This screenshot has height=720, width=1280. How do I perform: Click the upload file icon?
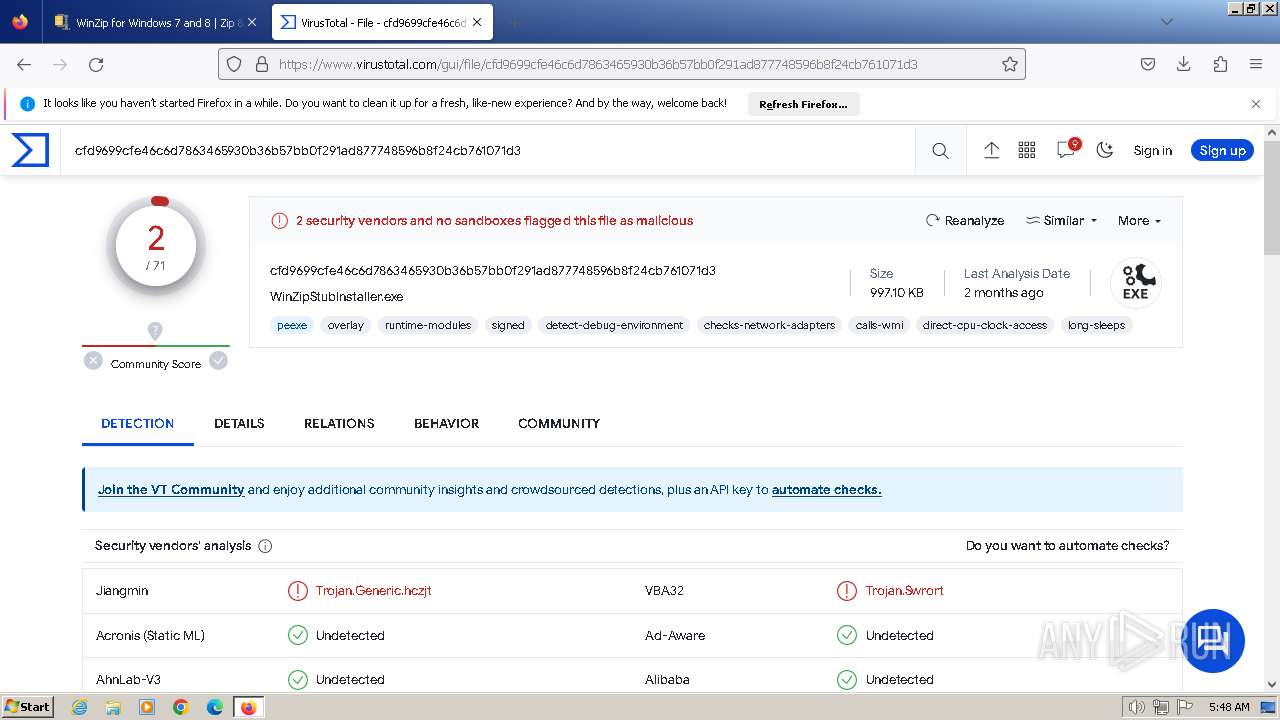pos(991,150)
